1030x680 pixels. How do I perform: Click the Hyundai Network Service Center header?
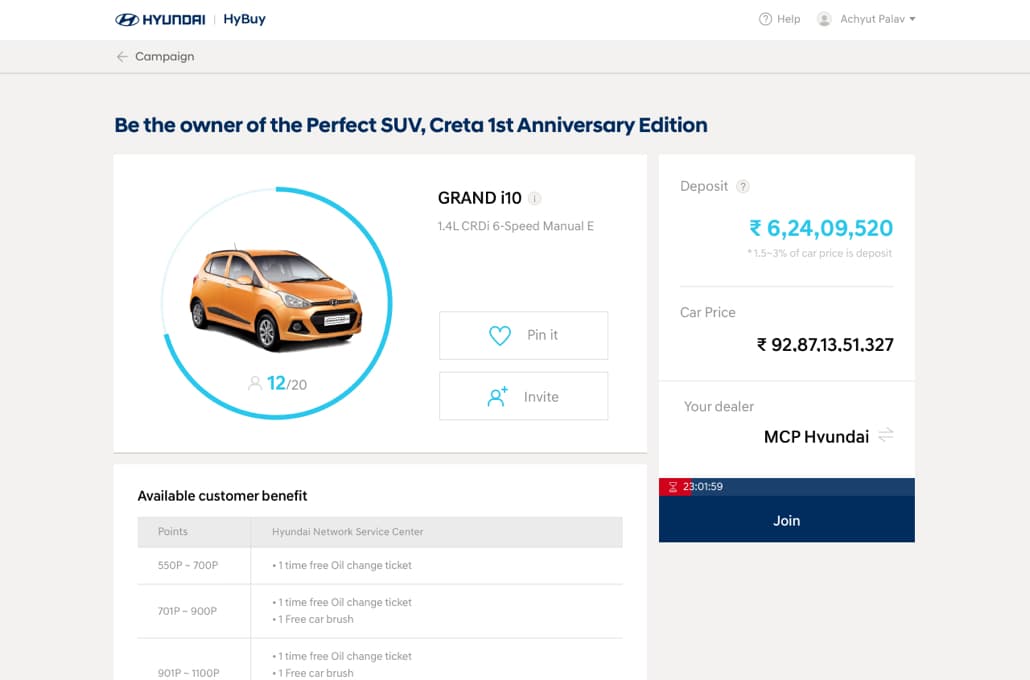point(347,532)
